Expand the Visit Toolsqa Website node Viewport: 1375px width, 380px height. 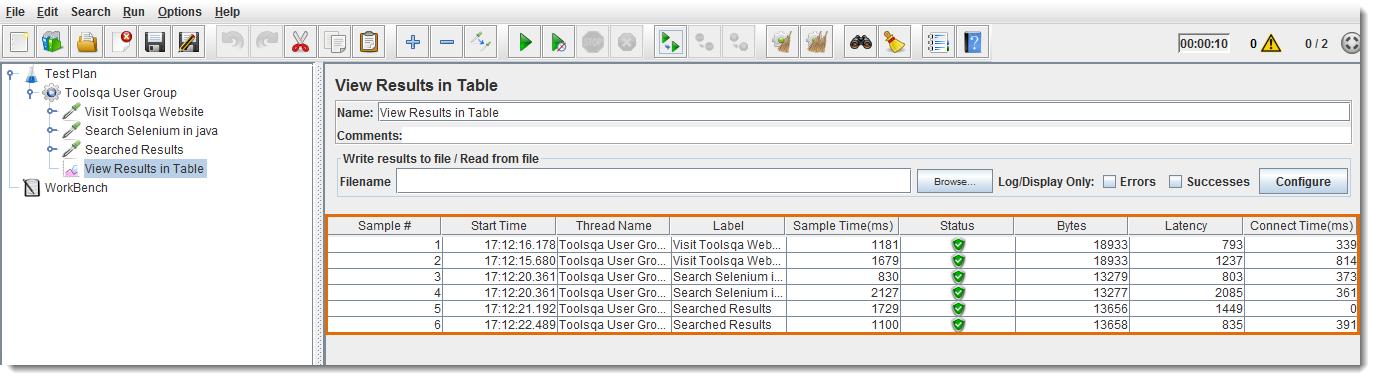pyautogui.click(x=52, y=111)
